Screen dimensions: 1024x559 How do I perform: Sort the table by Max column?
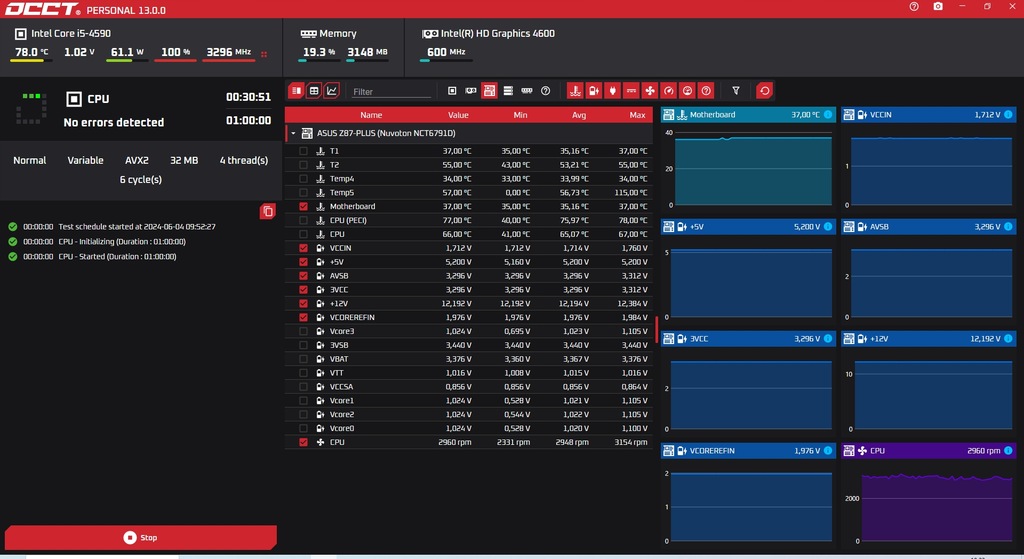coord(637,115)
